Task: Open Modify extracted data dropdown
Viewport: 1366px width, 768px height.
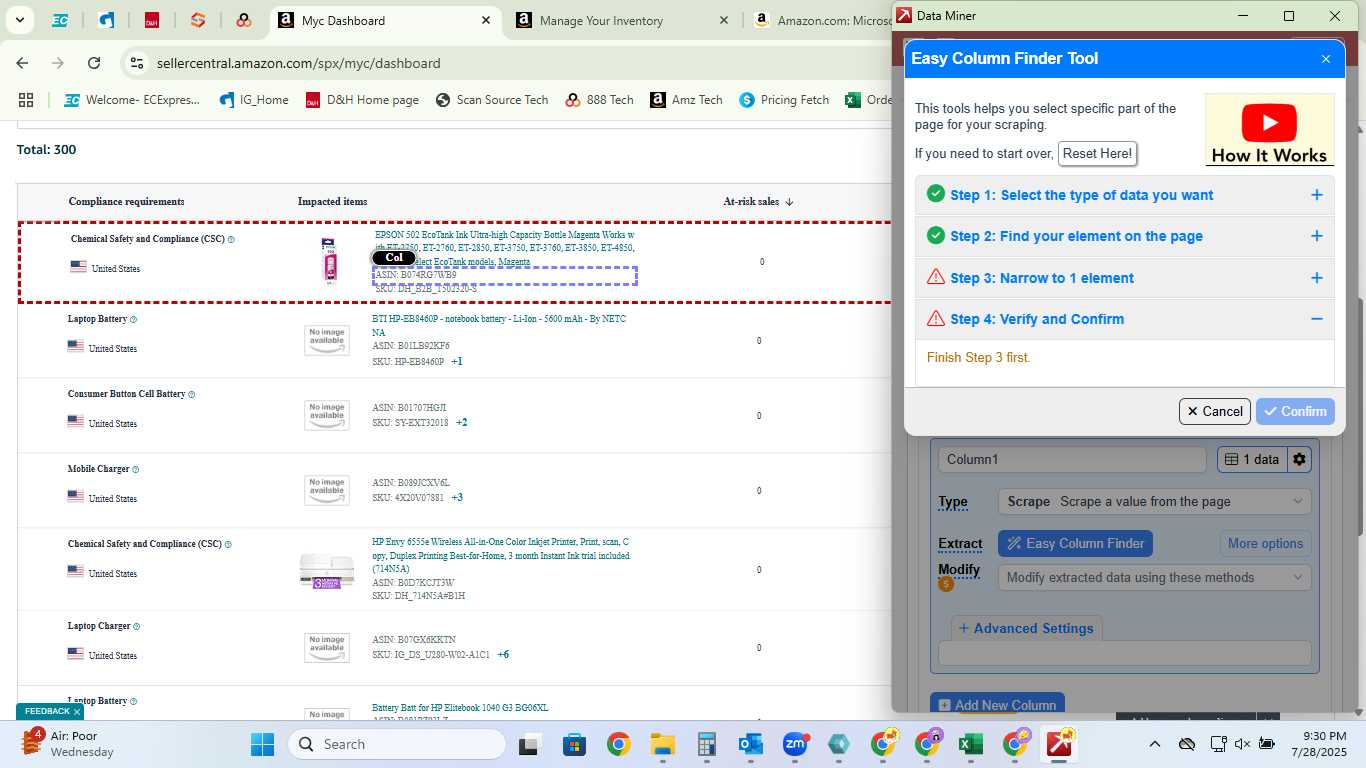Action: [x=1154, y=578]
